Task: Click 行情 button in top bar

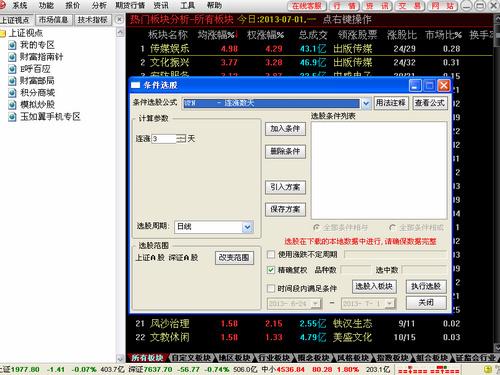Action: [345, 6]
